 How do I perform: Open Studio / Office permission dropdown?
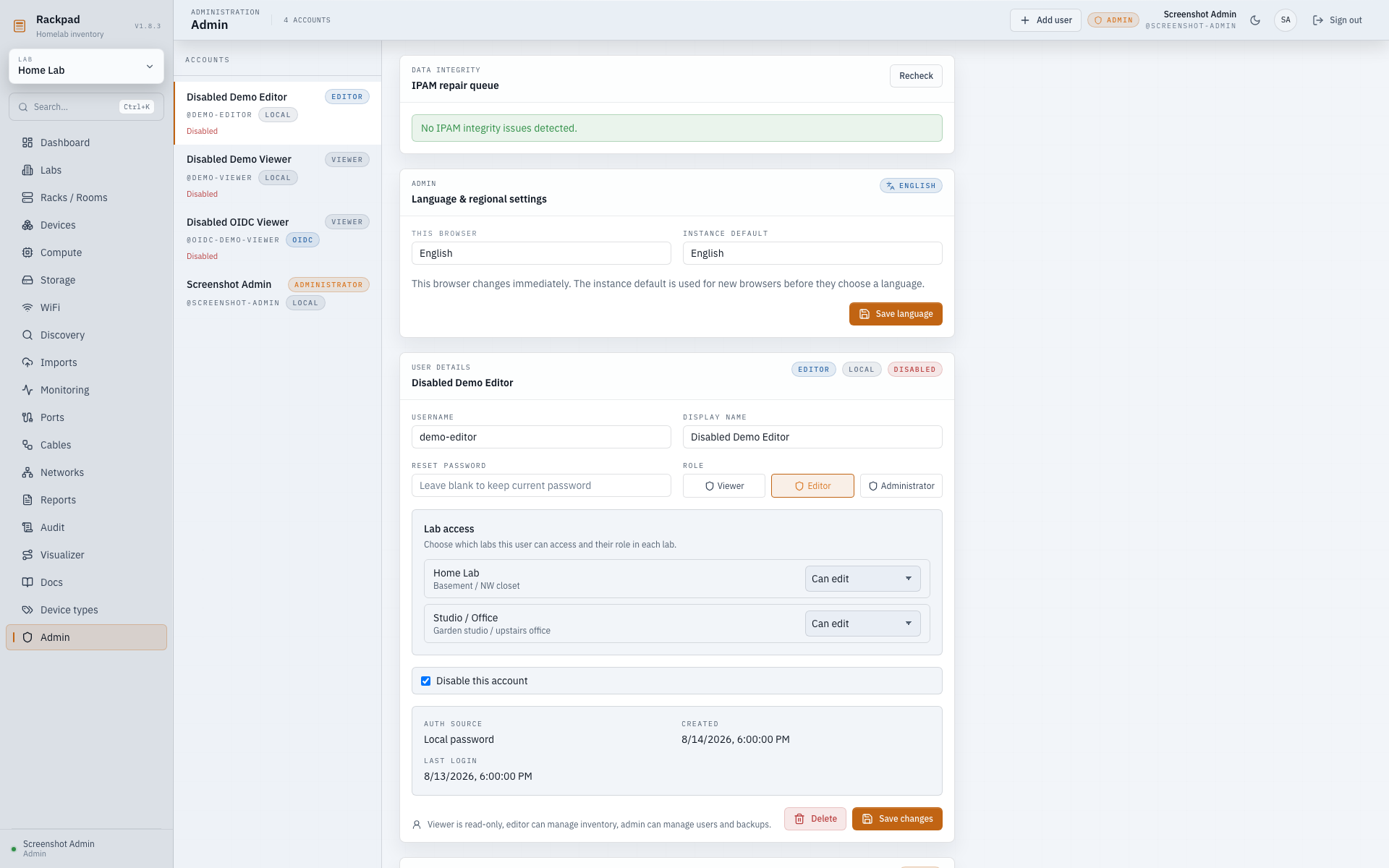pyautogui.click(x=862, y=624)
